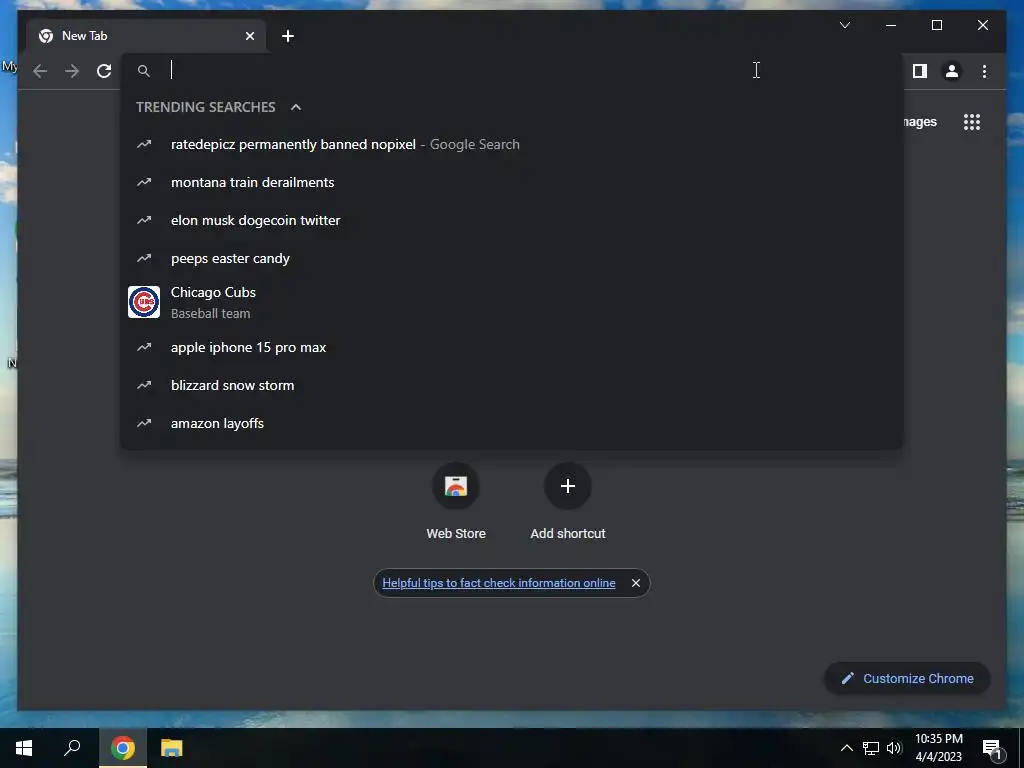Click the Images link
This screenshot has width=1024, height=768.
tap(920, 122)
